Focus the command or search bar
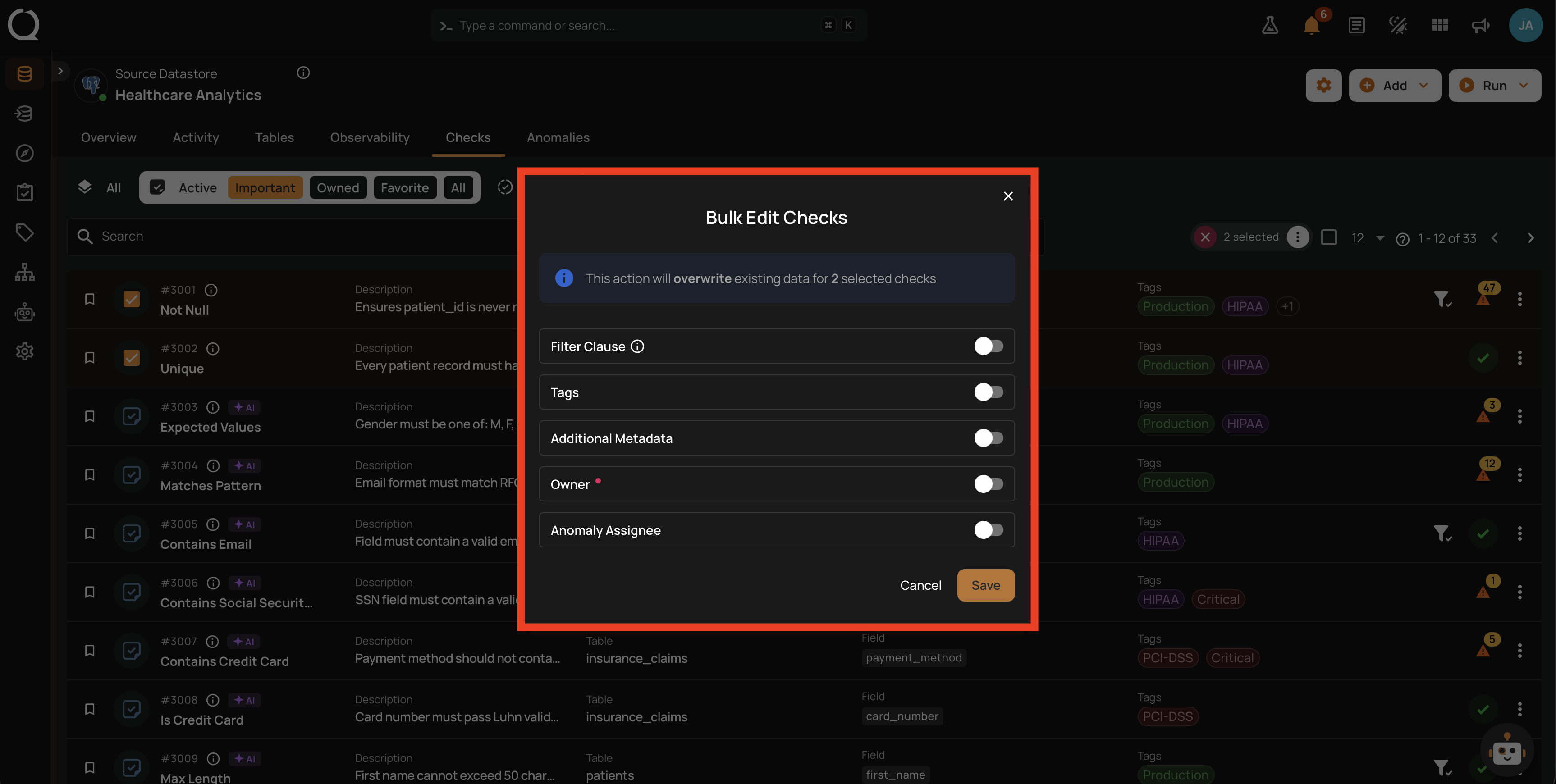Viewport: 1556px width, 784px height. coord(649,25)
